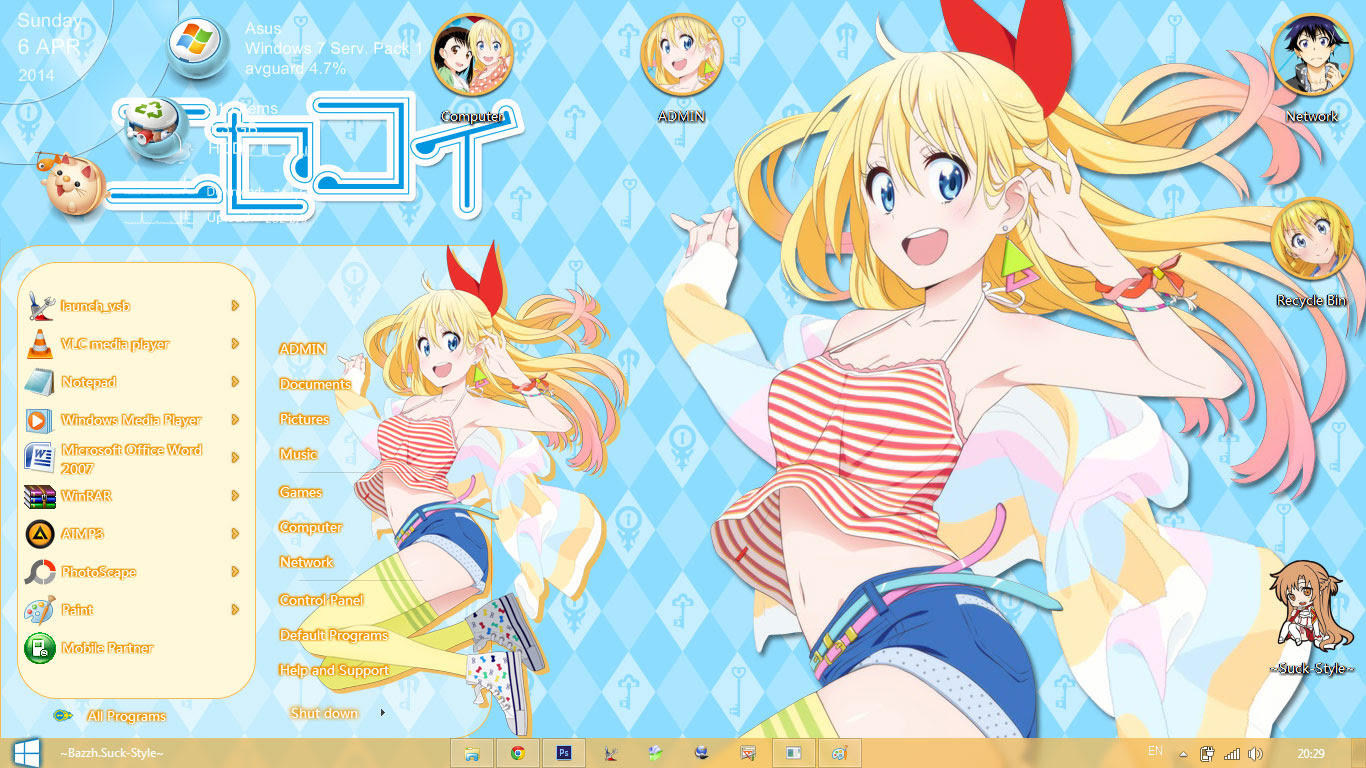The height and width of the screenshot is (768, 1366).
Task: Open Default Programs from Start menu
Action: [333, 636]
